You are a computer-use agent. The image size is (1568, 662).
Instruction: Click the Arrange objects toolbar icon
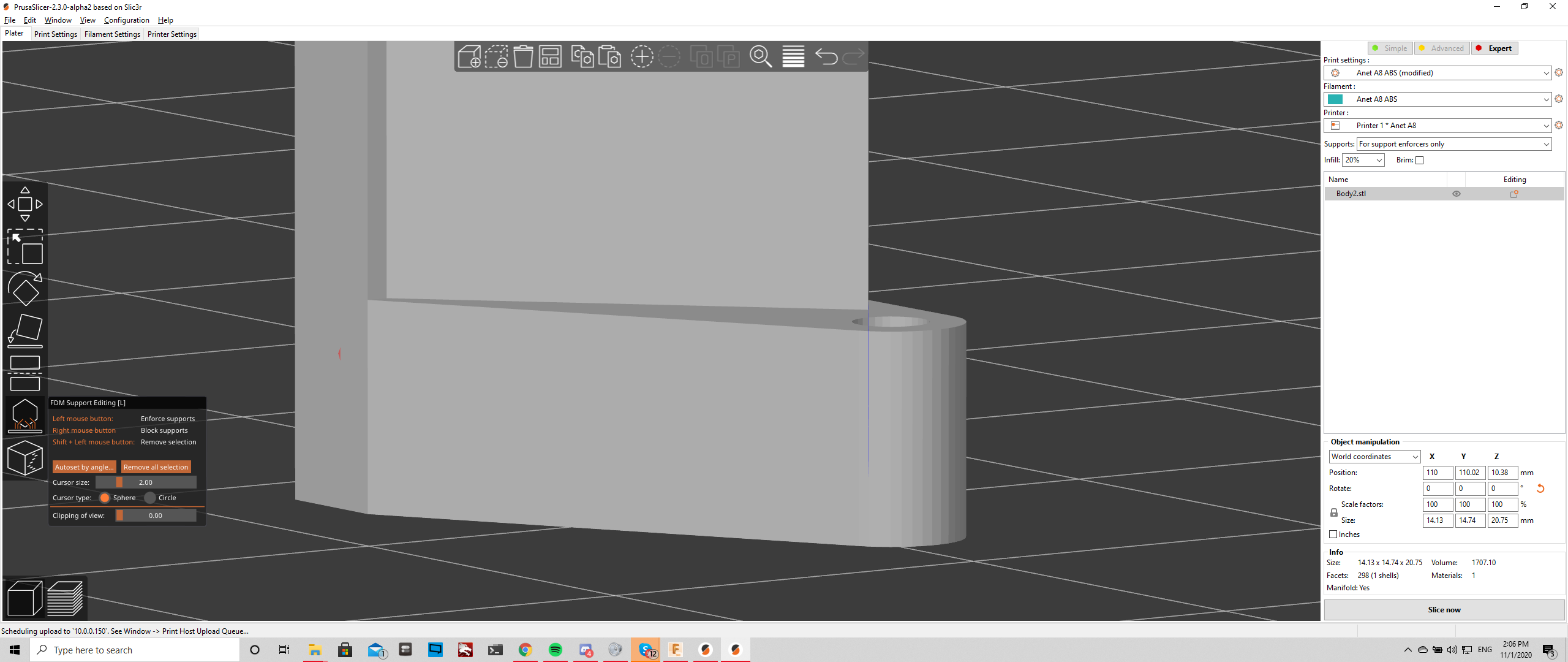[x=550, y=56]
